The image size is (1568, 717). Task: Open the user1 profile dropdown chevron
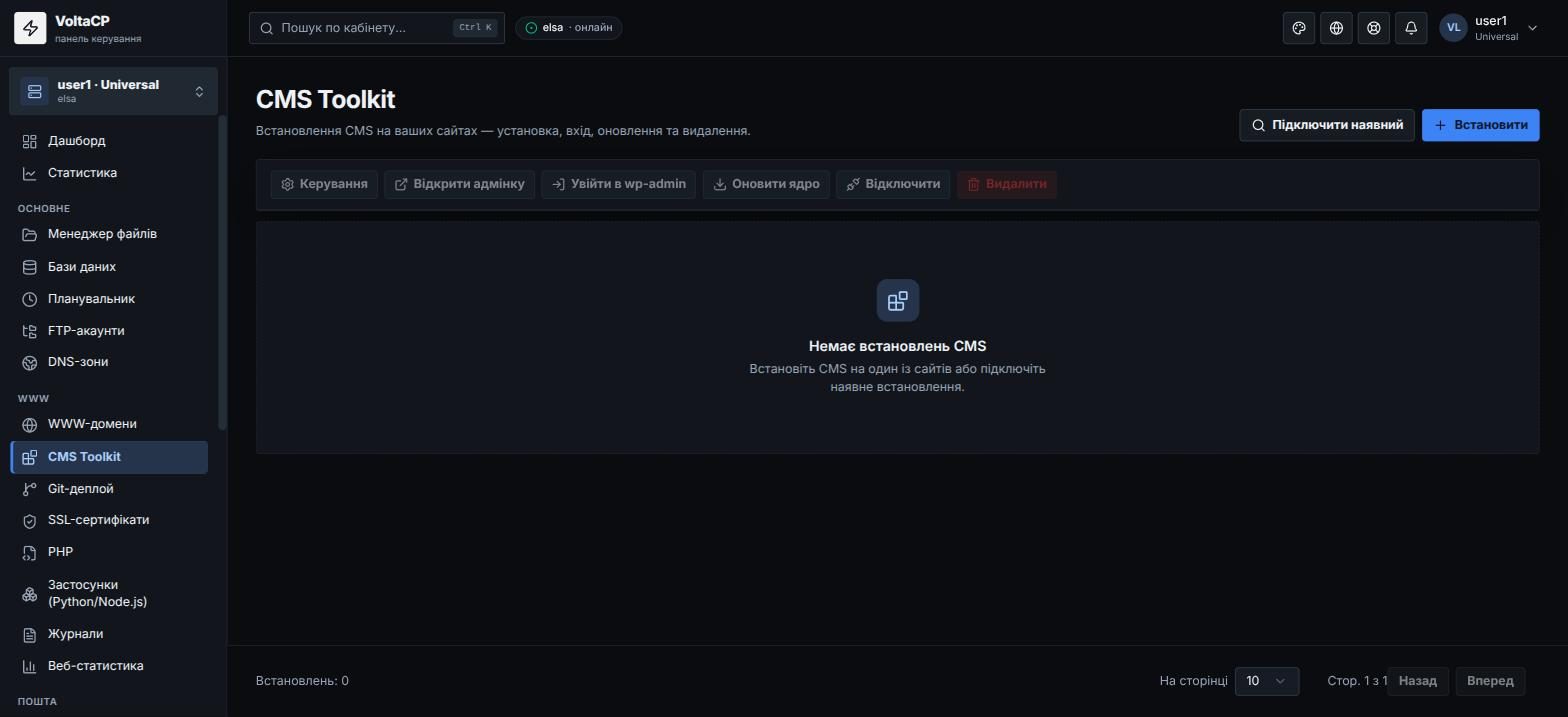pos(1532,28)
